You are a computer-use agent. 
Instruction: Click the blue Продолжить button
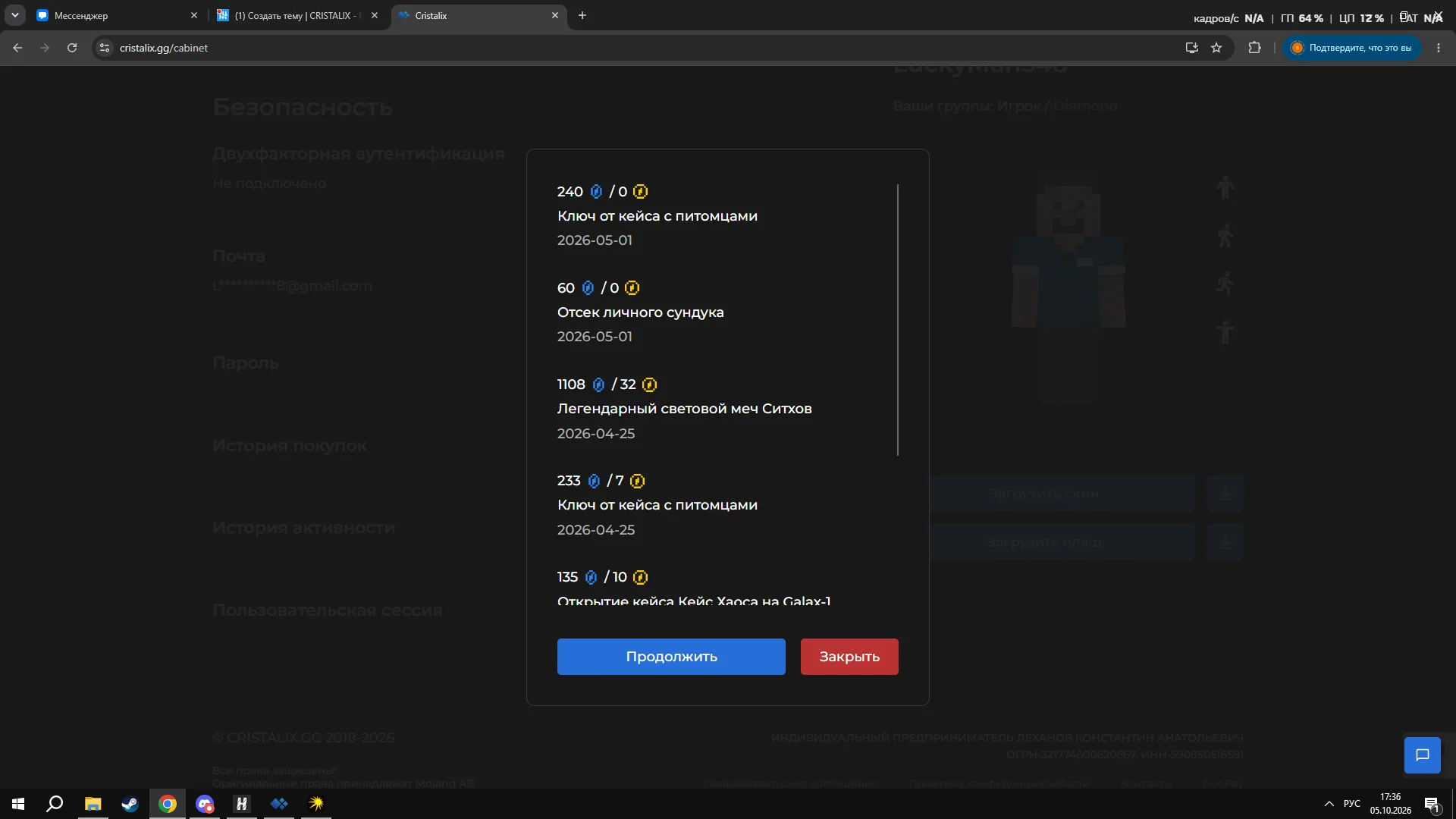(671, 657)
